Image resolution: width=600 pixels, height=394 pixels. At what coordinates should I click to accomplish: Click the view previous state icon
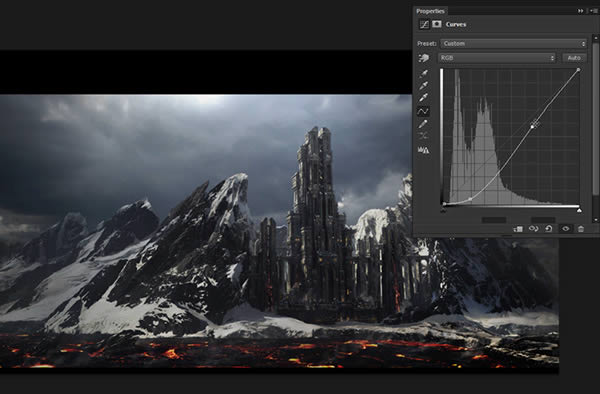[x=533, y=229]
